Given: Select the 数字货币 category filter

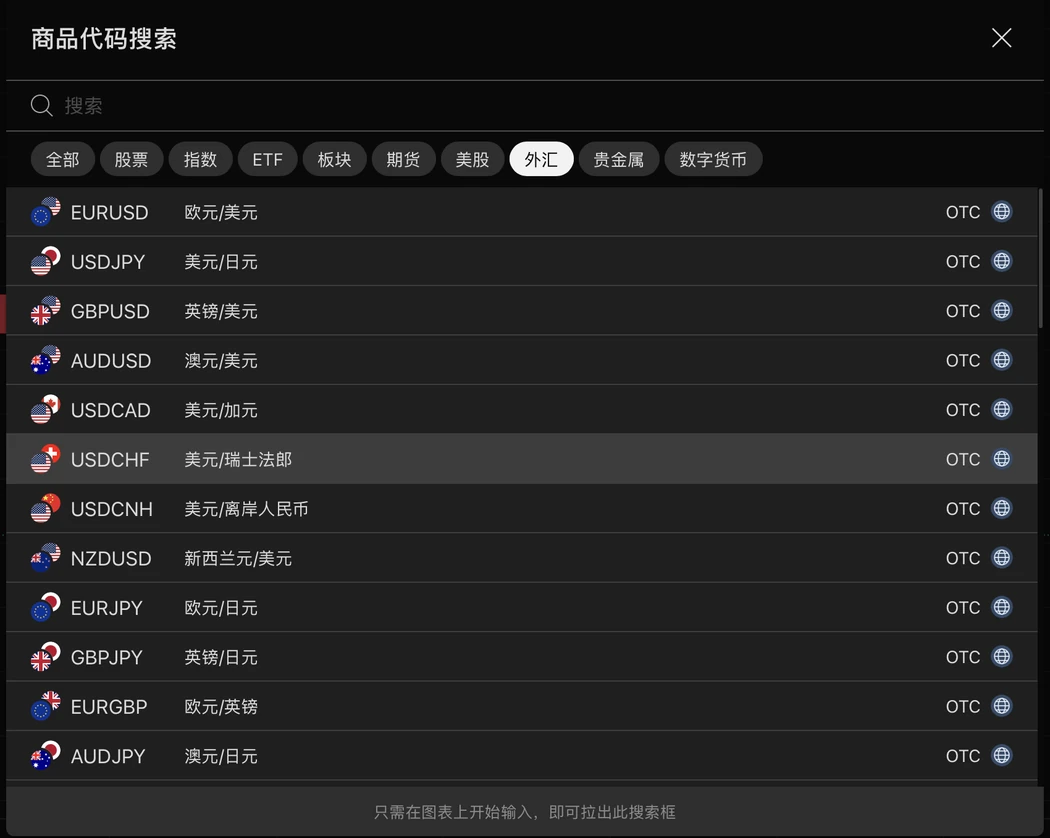Looking at the screenshot, I should click(x=713, y=159).
